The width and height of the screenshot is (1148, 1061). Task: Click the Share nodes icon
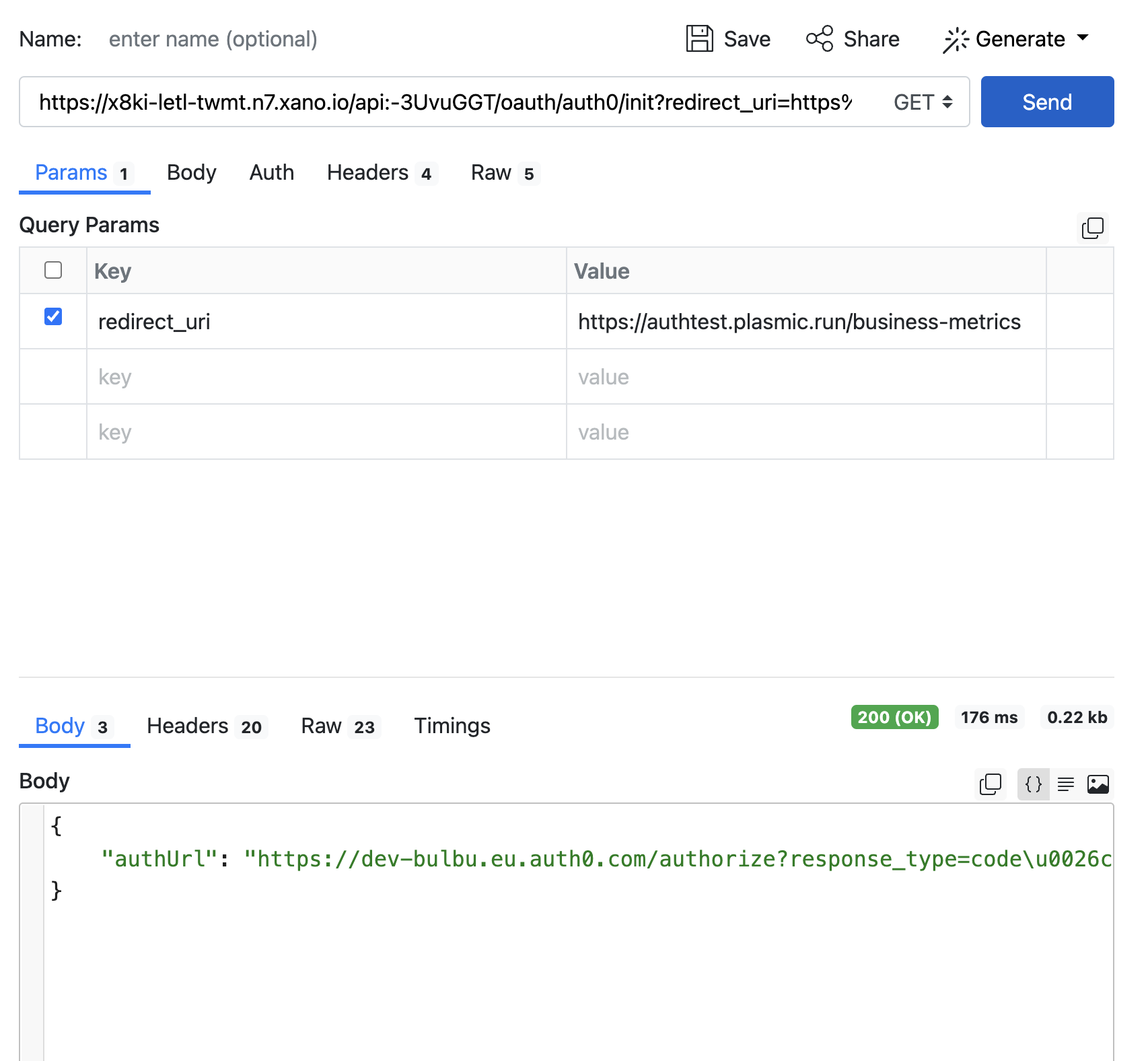pos(819,39)
